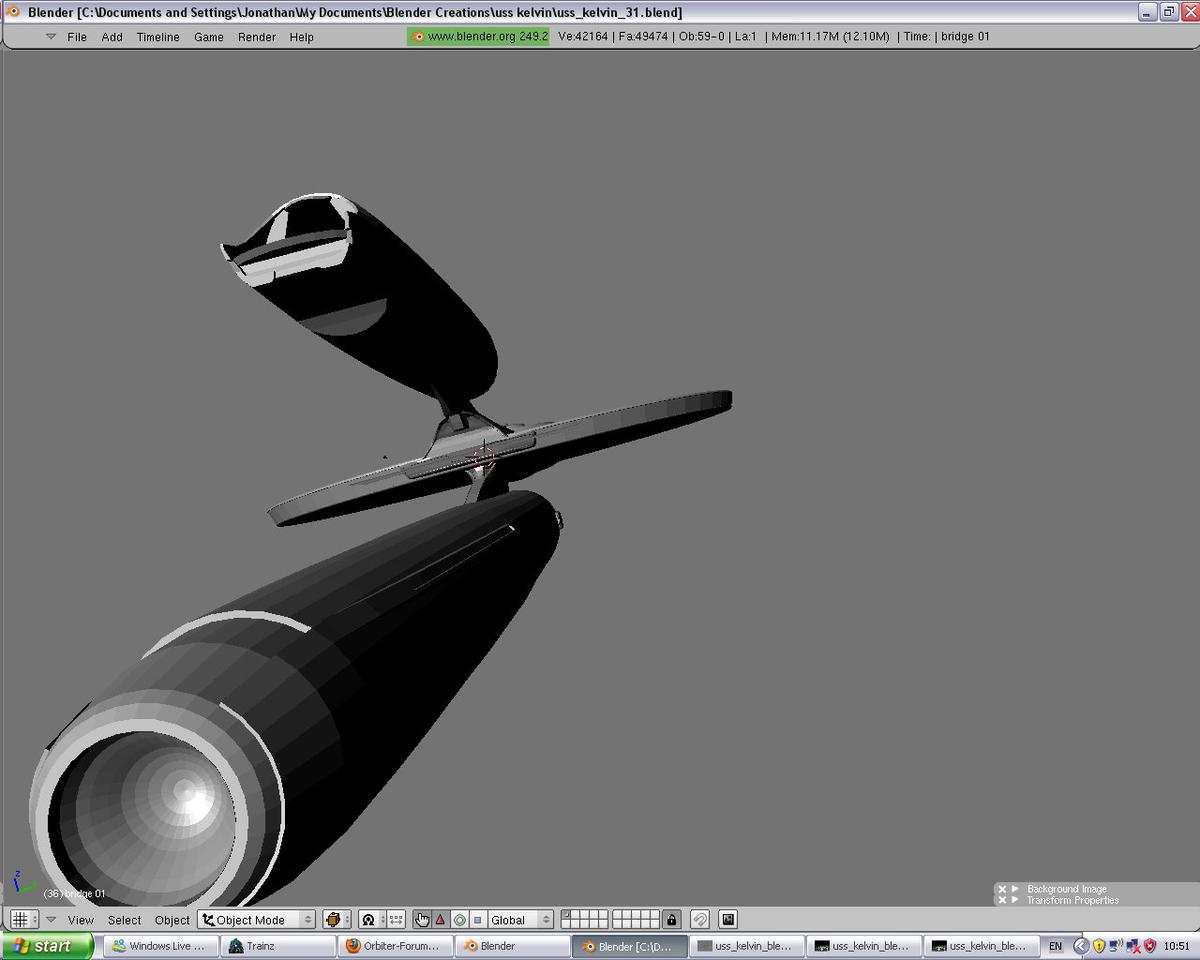Expand the Transform Properties panel
This screenshot has width=1200, height=960.
(x=1015, y=900)
